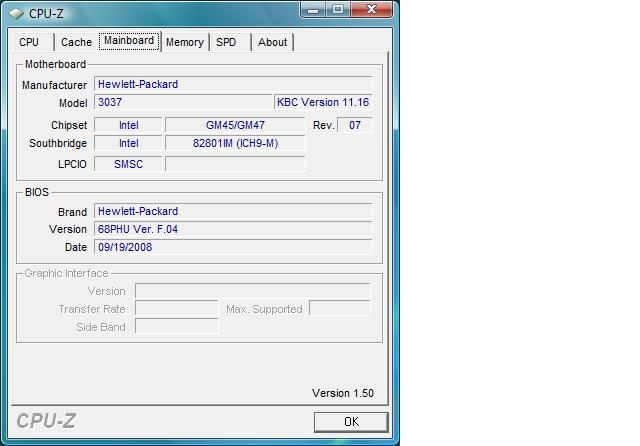Click the Southbridge label

pyautogui.click(x=58, y=143)
